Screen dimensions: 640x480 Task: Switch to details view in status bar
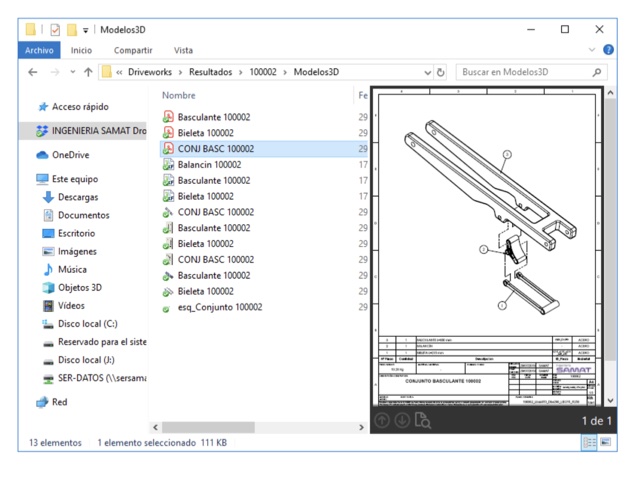[589, 442]
